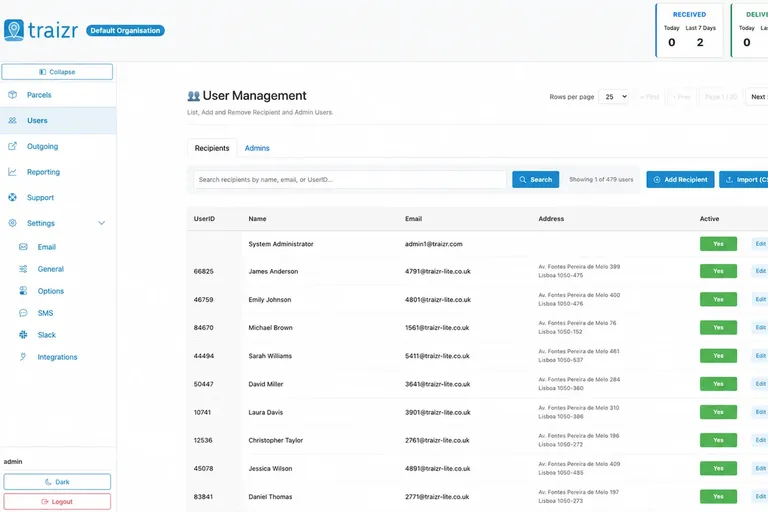The height and width of the screenshot is (512, 768).
Task: Click the Name column header
Action: [x=257, y=219]
